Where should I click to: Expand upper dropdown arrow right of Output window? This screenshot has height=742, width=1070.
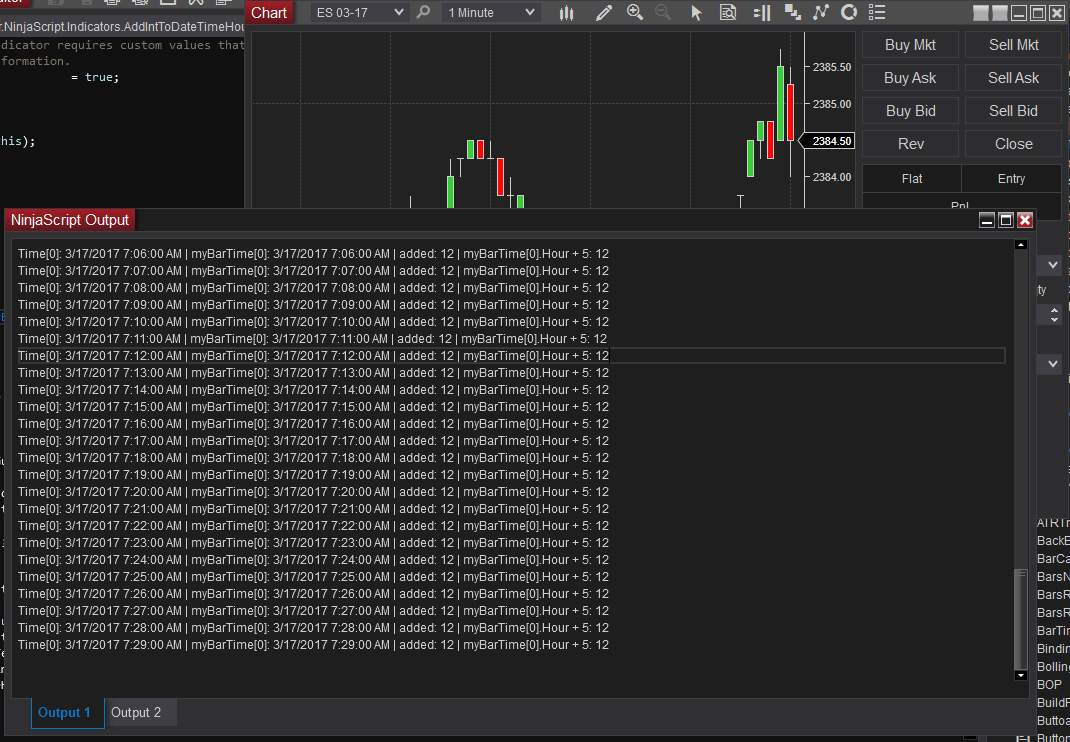coord(1052,265)
